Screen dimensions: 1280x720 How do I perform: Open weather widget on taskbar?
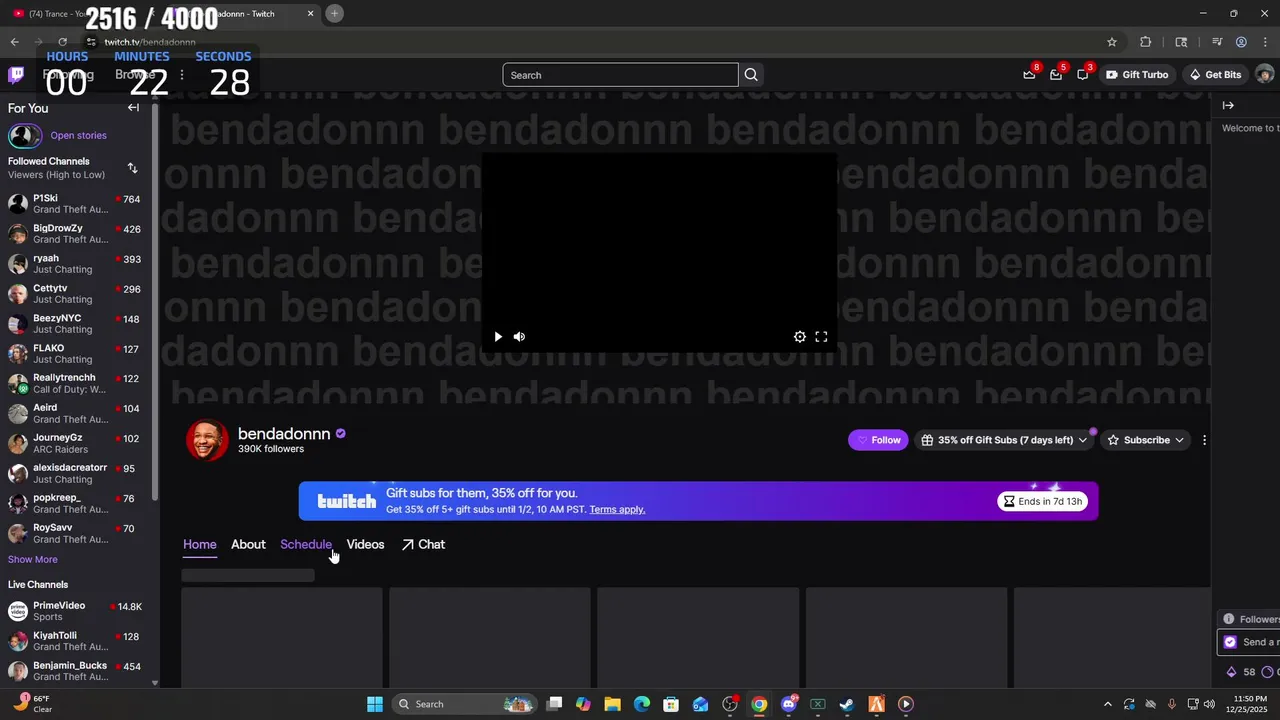pos(33,704)
